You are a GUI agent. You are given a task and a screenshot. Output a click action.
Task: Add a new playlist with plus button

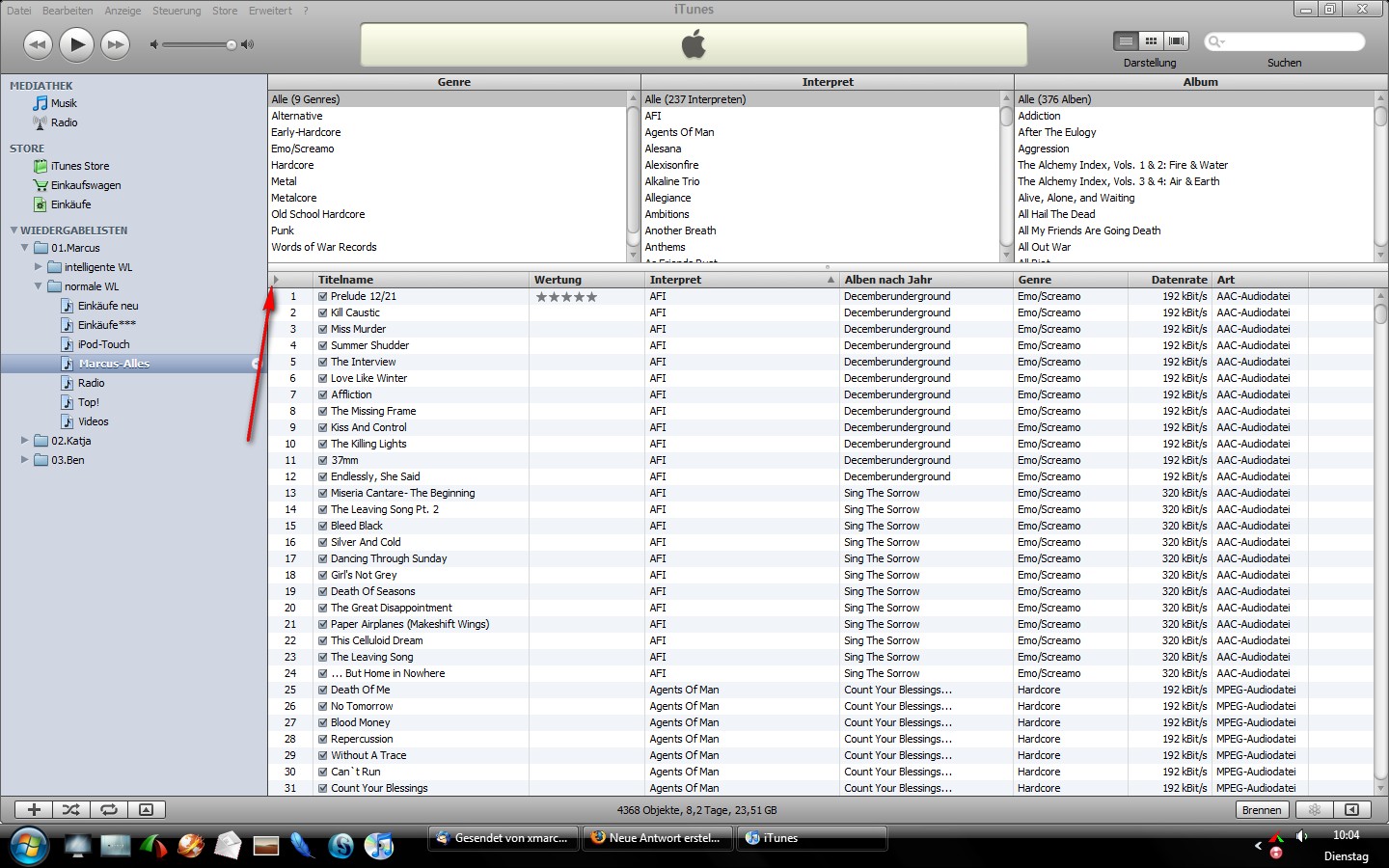point(34,810)
